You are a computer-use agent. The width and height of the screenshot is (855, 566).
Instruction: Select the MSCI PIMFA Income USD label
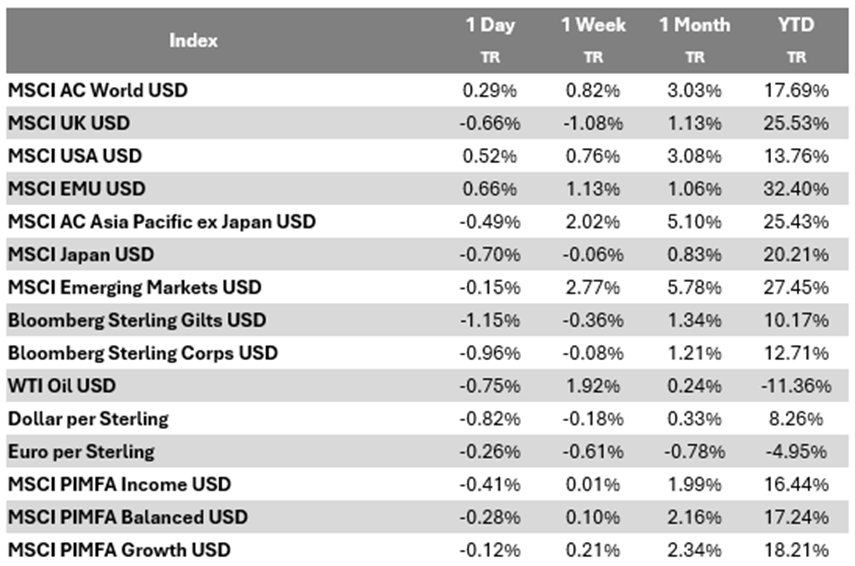pos(119,484)
